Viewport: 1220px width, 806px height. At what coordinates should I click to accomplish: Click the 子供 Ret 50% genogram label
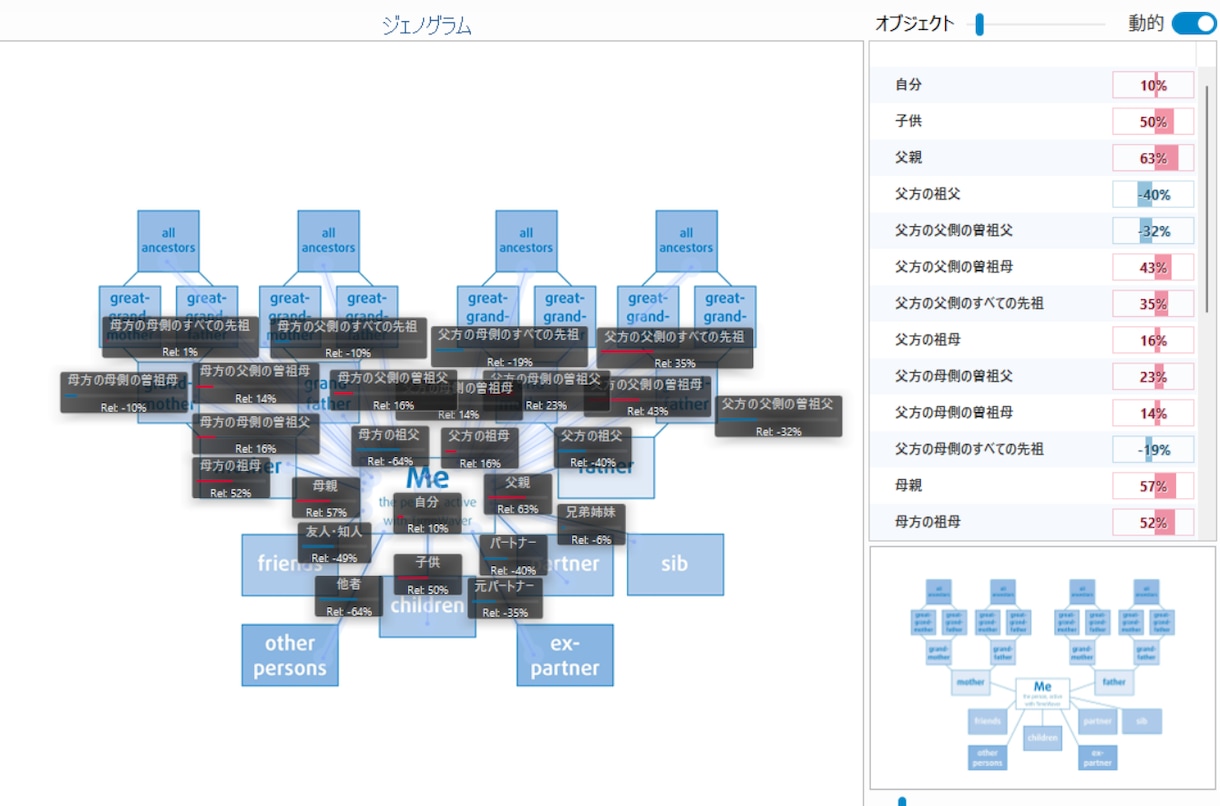click(x=428, y=574)
